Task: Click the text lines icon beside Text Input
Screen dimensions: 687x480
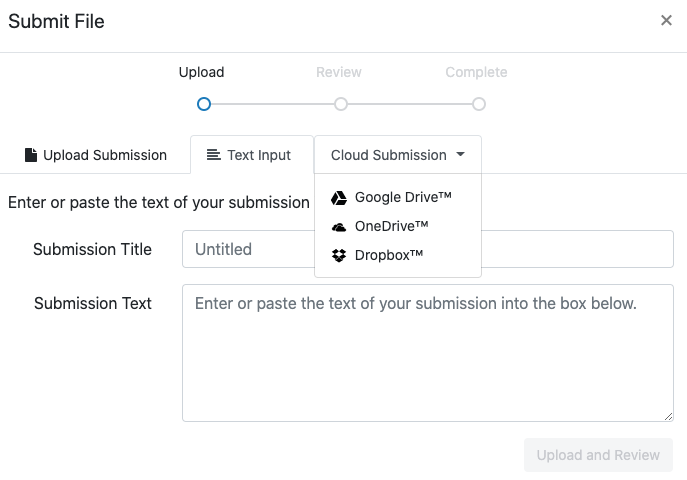Action: [x=213, y=155]
